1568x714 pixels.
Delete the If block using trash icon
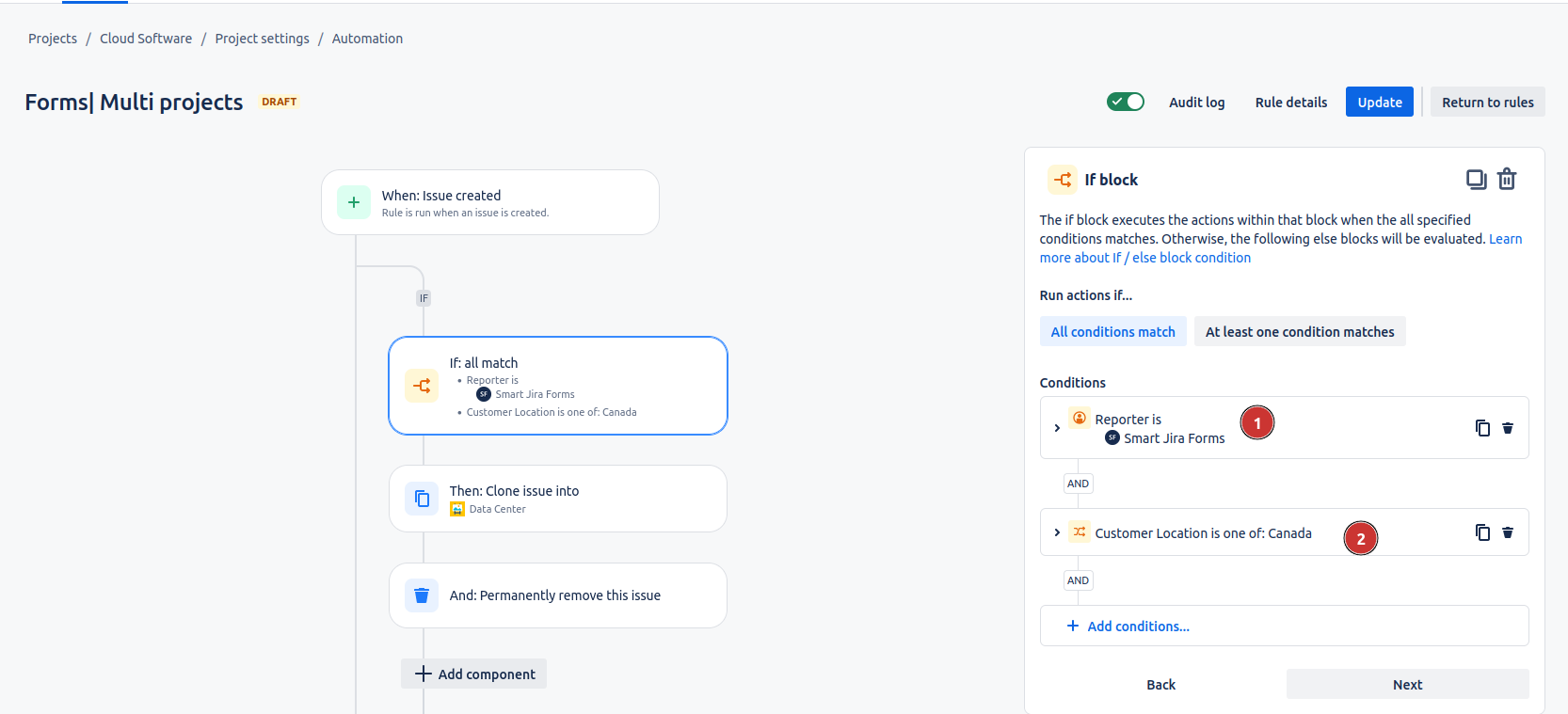coord(1507,180)
